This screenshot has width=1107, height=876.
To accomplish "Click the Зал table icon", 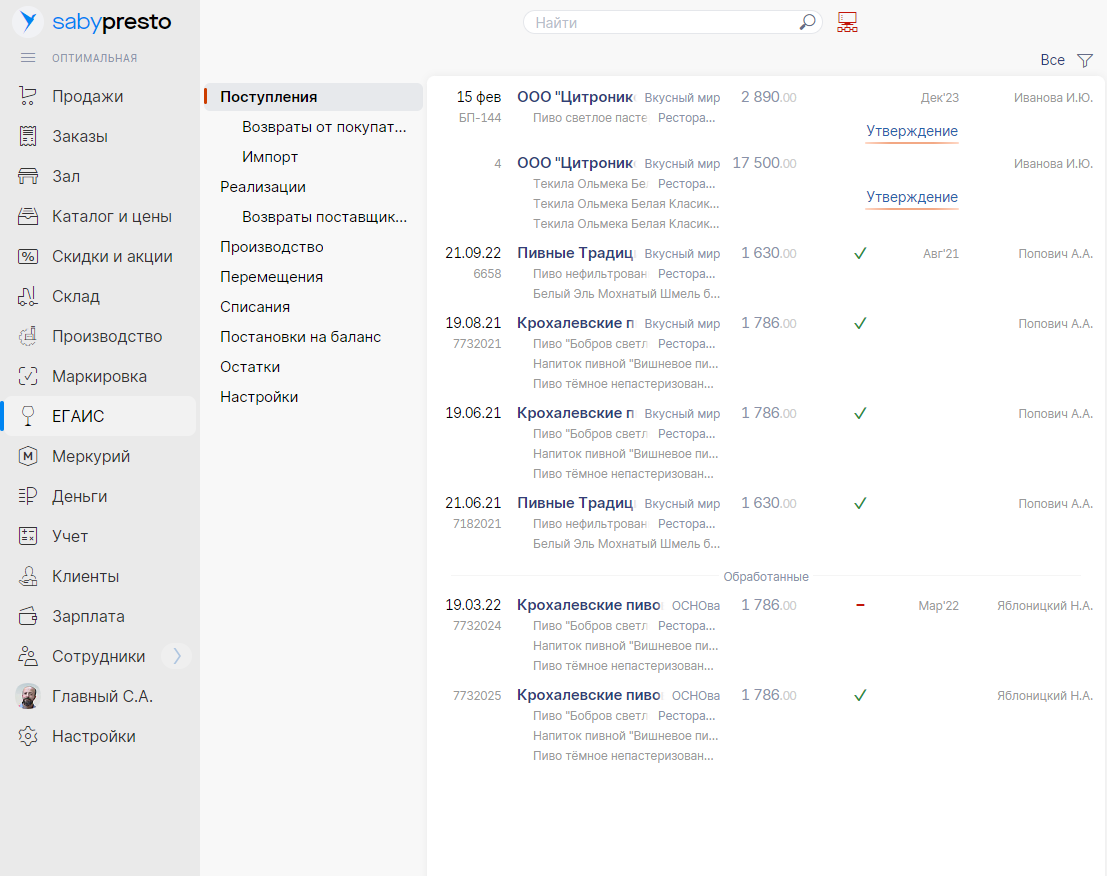I will point(28,176).
